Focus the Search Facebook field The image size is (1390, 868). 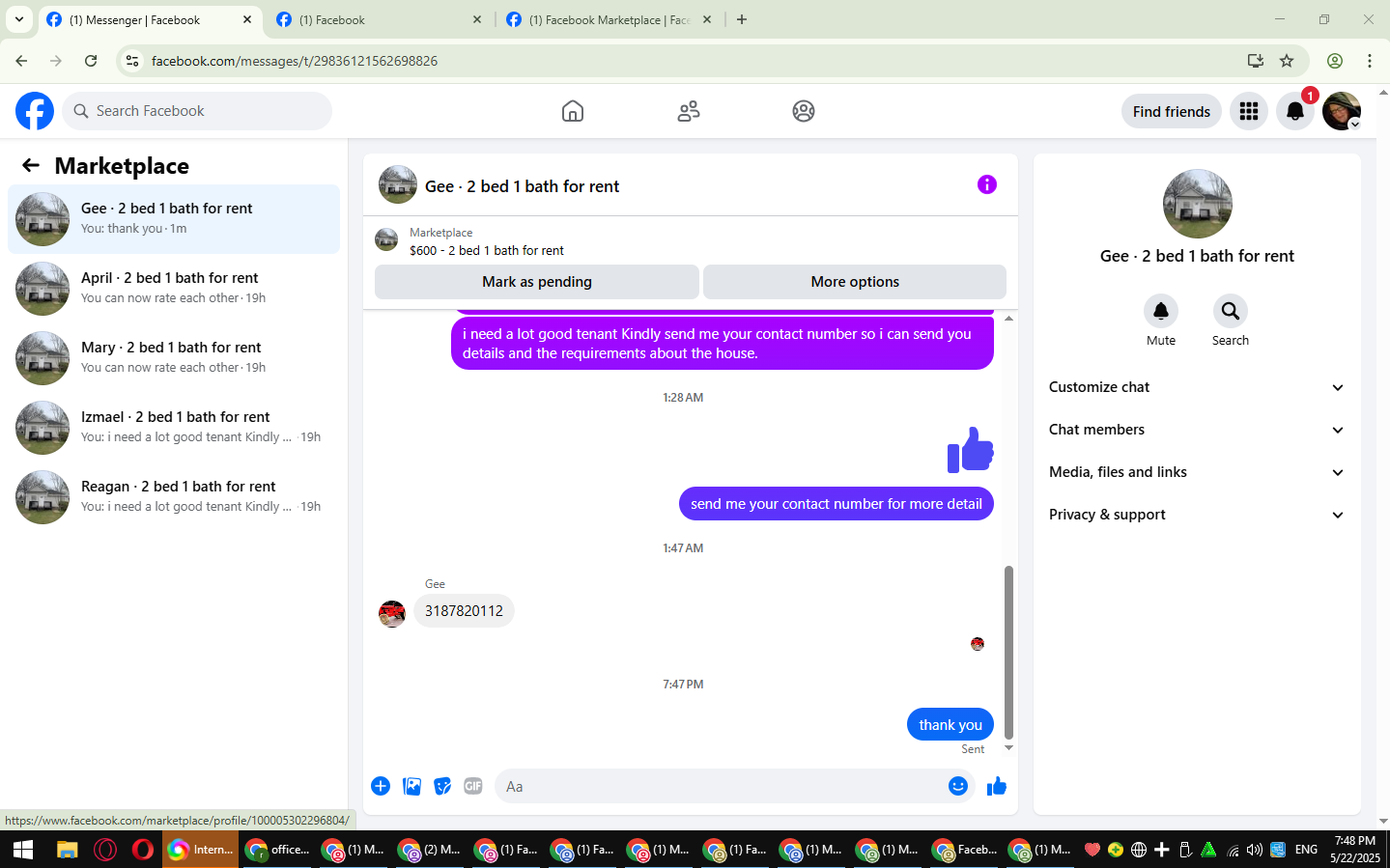coord(197,111)
